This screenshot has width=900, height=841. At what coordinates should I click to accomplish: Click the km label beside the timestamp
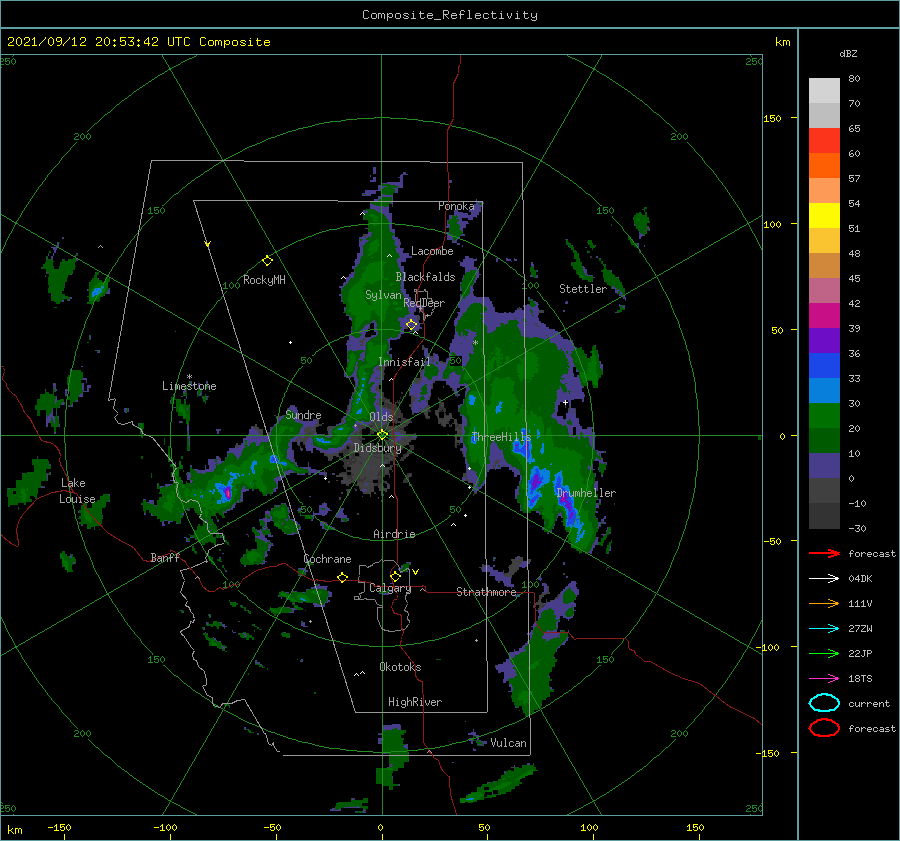pos(782,42)
